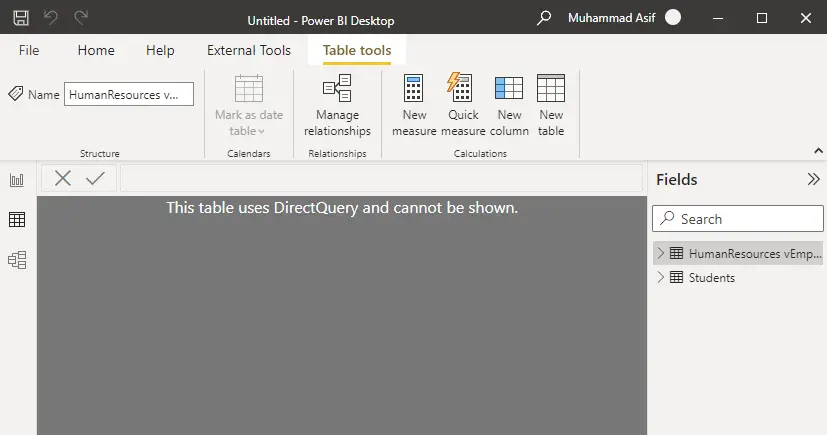Switch to the Home ribbon tab
The width and height of the screenshot is (827, 435).
click(96, 50)
